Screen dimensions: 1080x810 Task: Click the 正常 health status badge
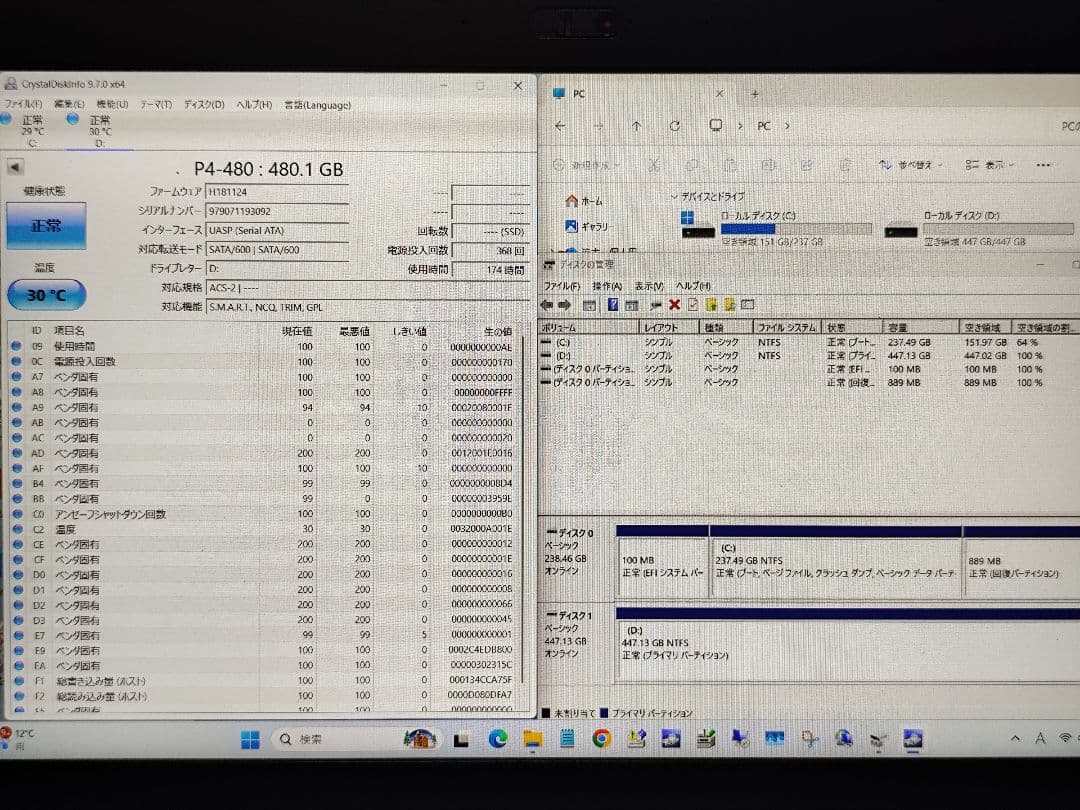point(44,227)
